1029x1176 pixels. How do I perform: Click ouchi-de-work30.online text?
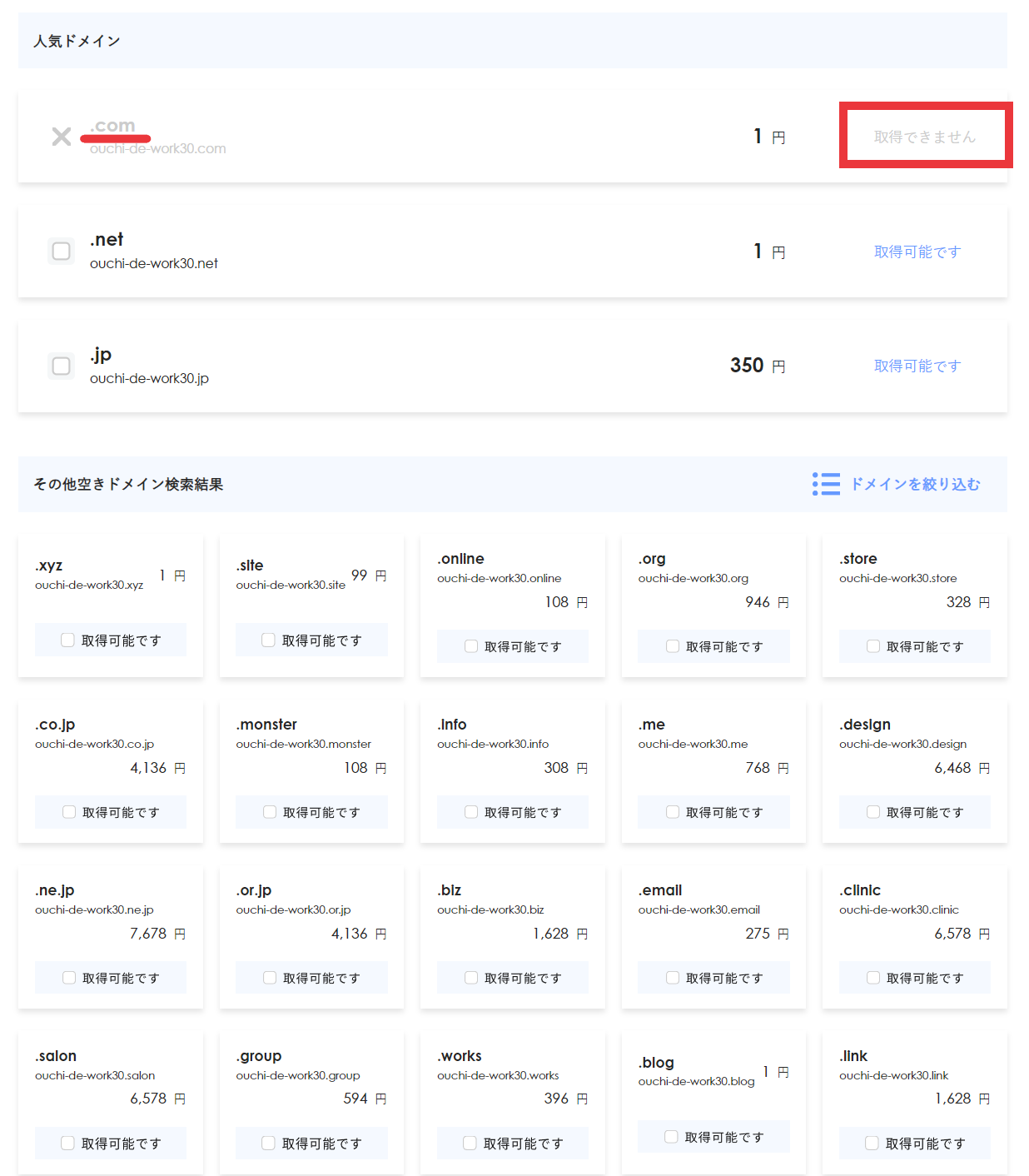tap(500, 578)
